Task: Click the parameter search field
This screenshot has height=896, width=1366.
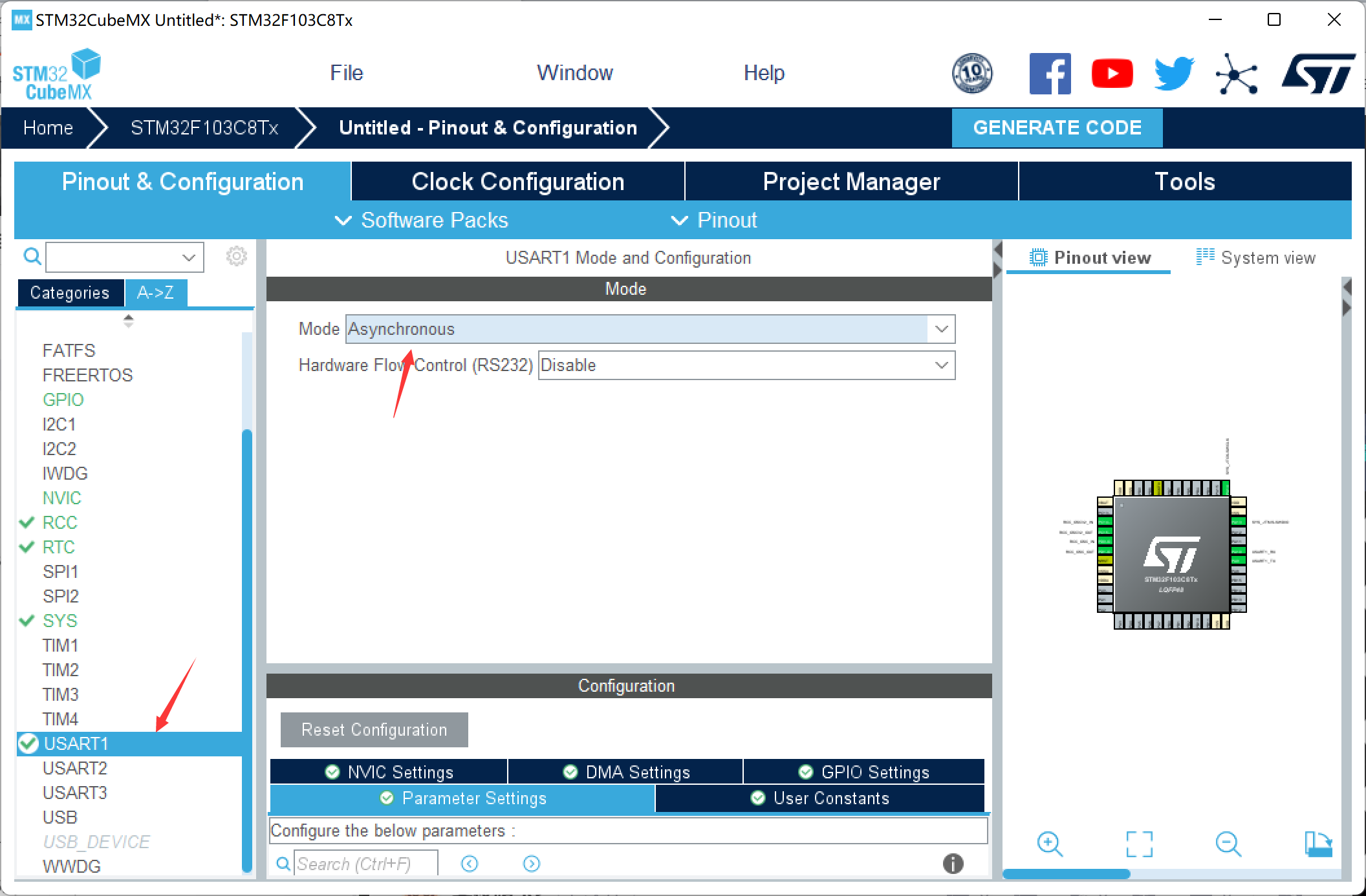Action: pos(365,864)
